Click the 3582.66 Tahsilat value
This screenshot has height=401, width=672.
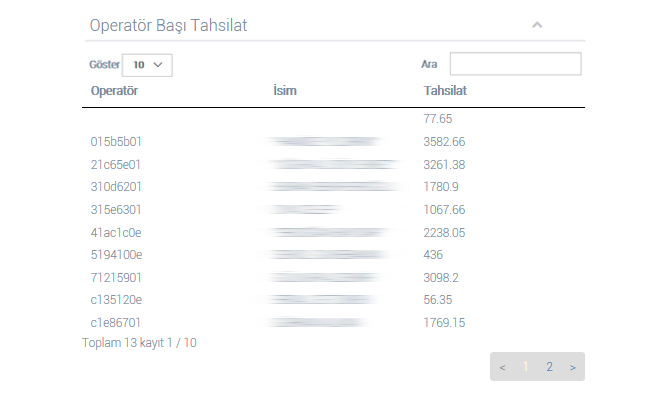(444, 142)
